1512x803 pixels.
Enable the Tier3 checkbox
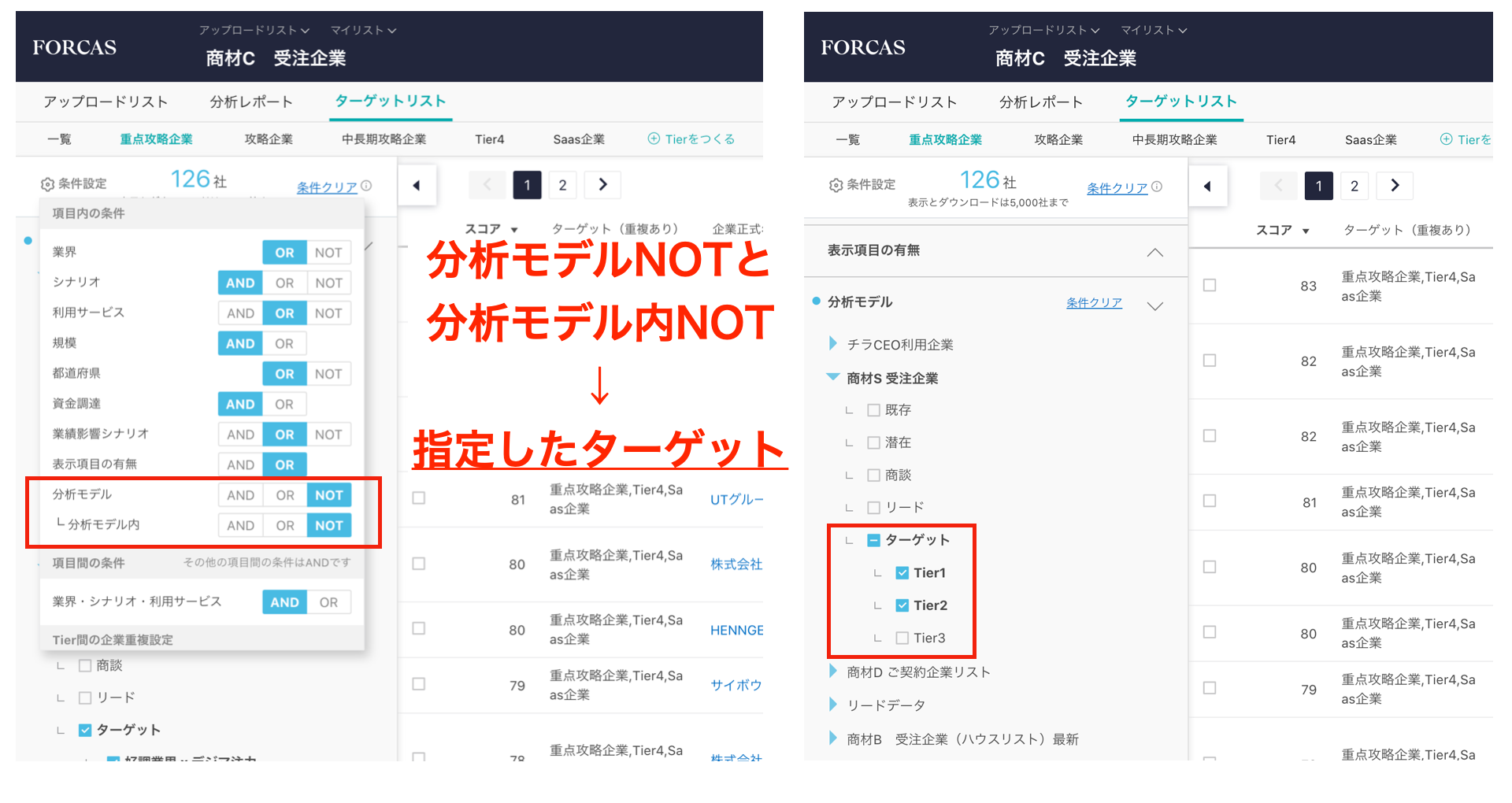pyautogui.click(x=902, y=638)
